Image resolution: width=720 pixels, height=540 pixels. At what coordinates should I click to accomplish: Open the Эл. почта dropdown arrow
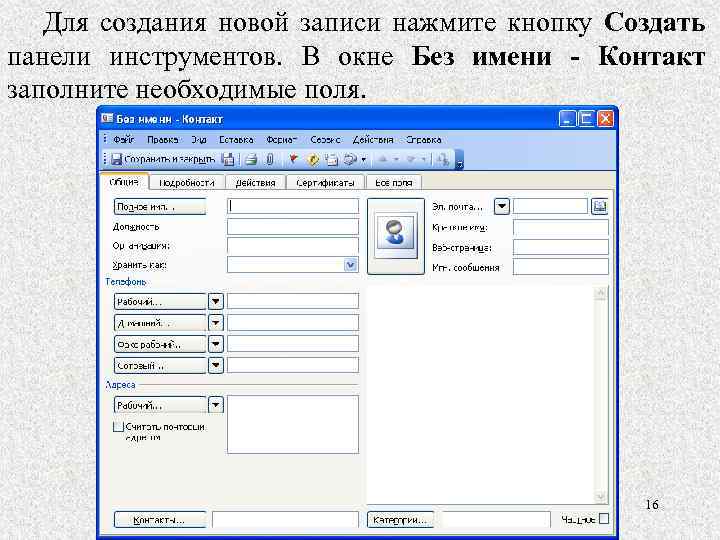coord(502,206)
